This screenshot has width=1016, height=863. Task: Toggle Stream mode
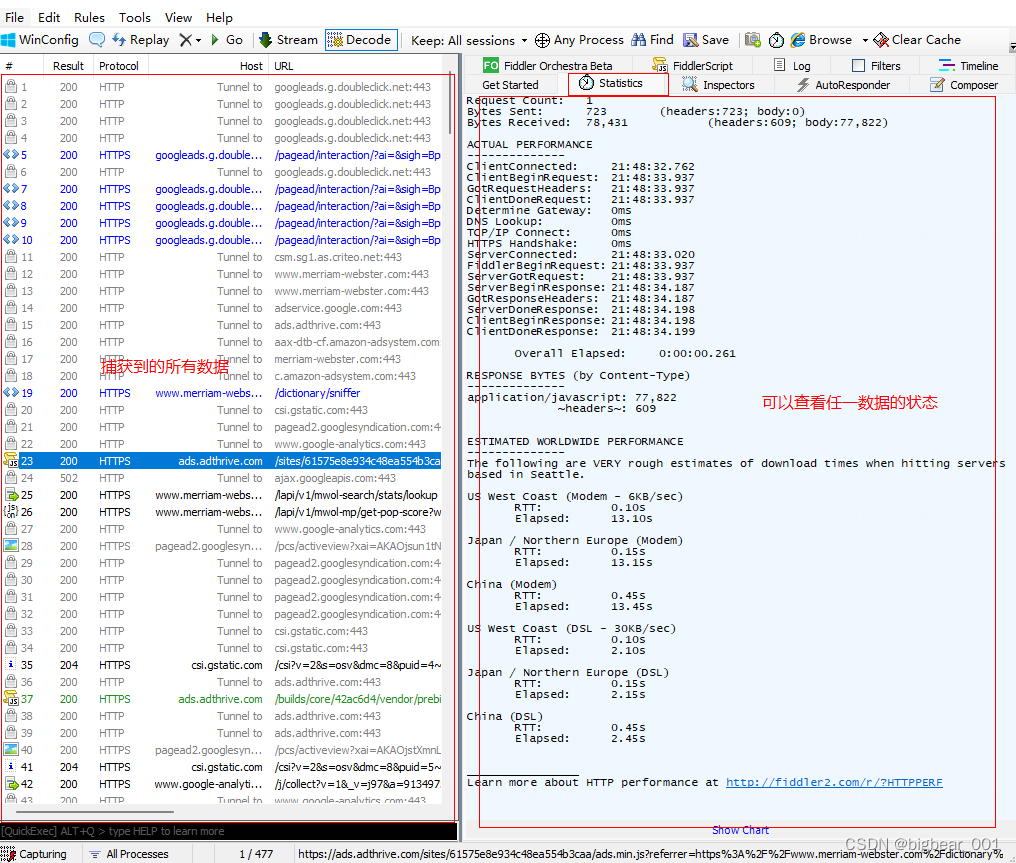(x=288, y=40)
